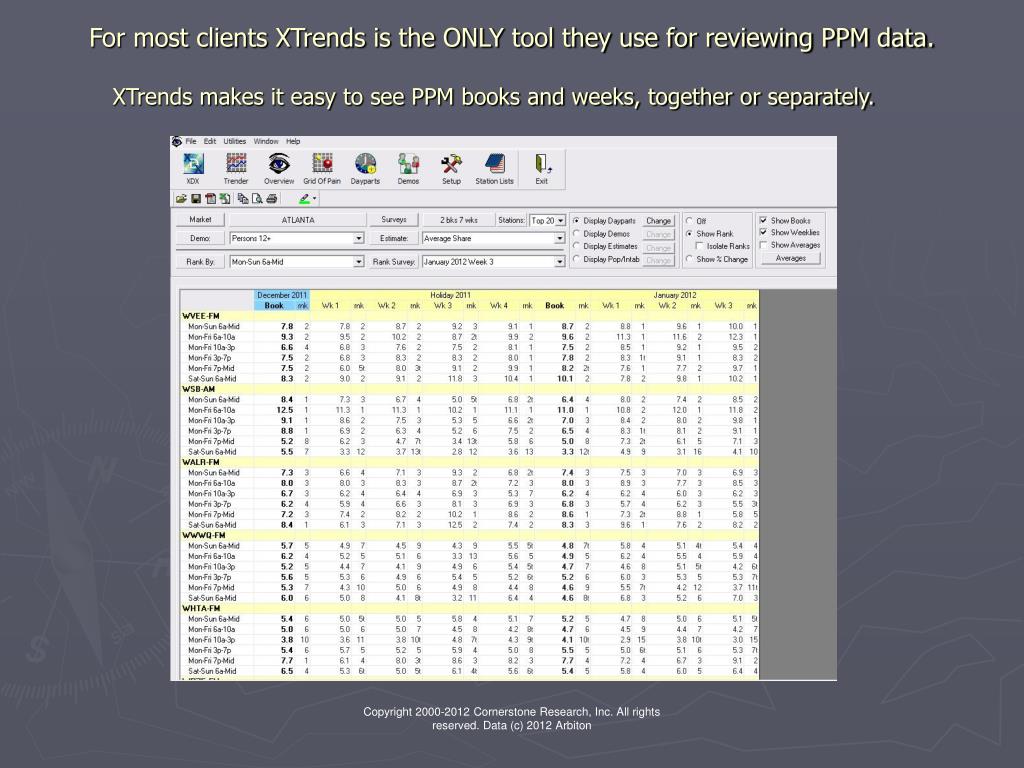Screen dimensions: 1024x768
Task: Enable the Show Averages checkbox
Action: (763, 245)
